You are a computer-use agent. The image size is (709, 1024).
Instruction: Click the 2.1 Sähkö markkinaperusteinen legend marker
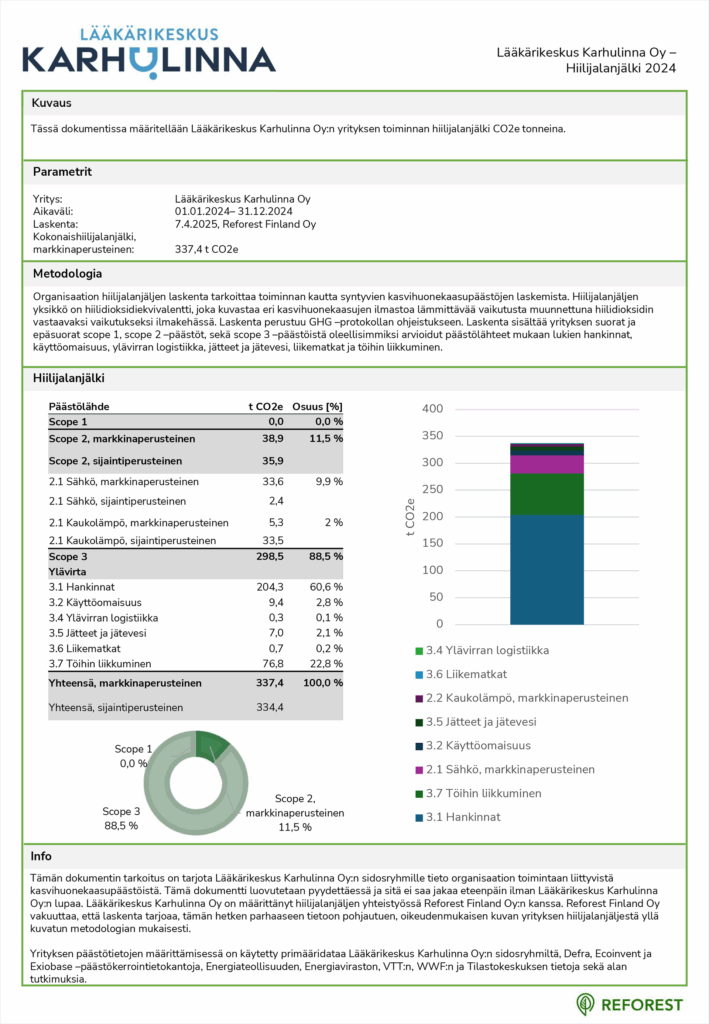tap(417, 770)
